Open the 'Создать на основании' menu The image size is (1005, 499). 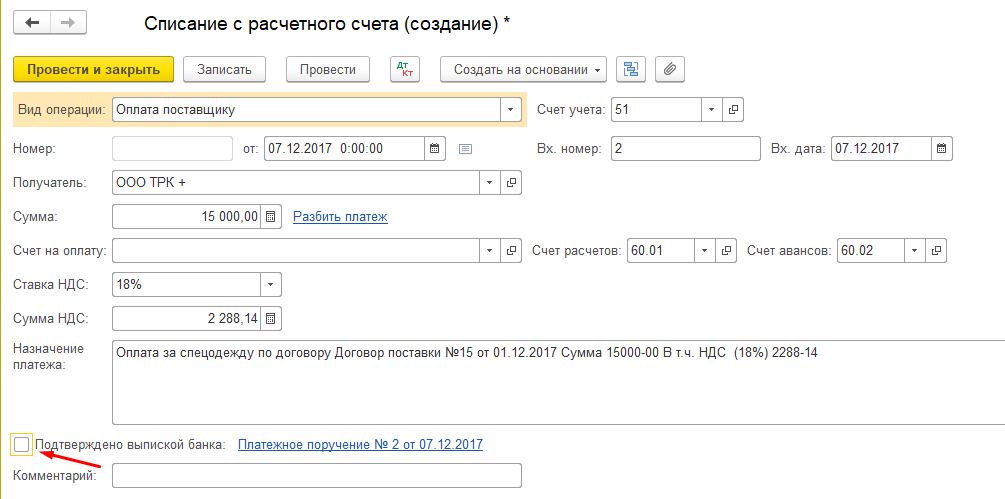(524, 70)
